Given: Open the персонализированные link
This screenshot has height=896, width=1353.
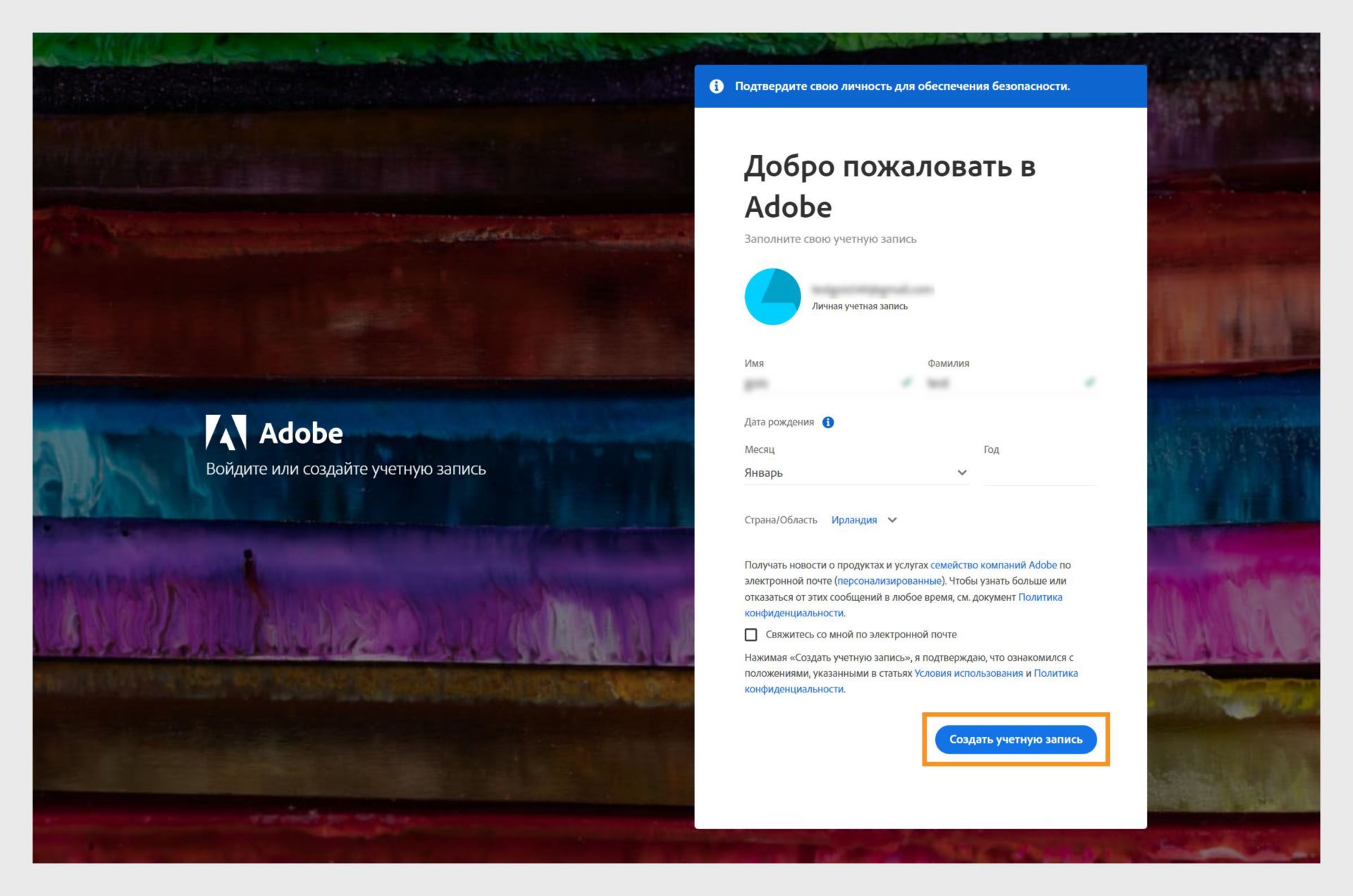Looking at the screenshot, I should 889,581.
